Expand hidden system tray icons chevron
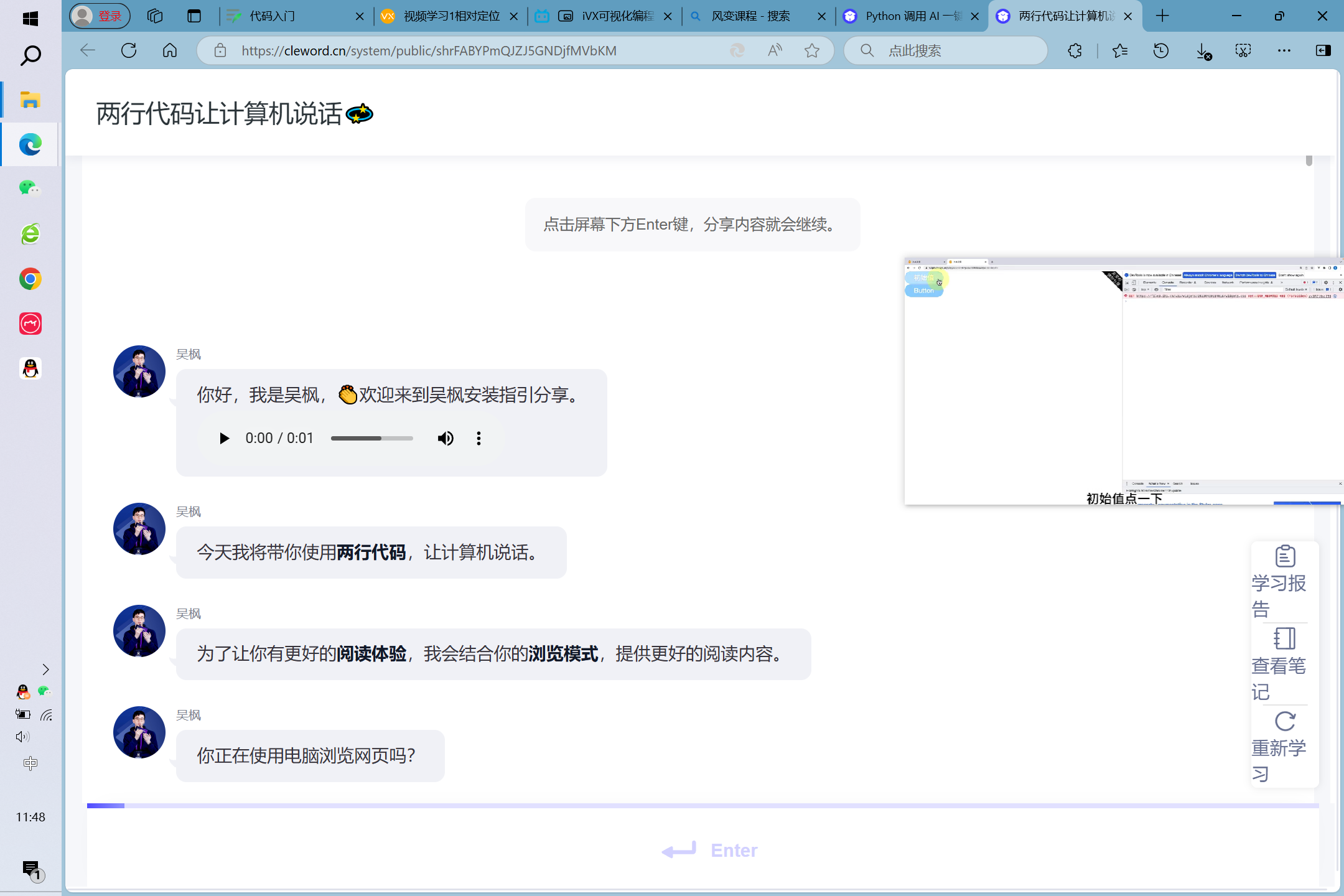The height and width of the screenshot is (896, 1344). 45,670
